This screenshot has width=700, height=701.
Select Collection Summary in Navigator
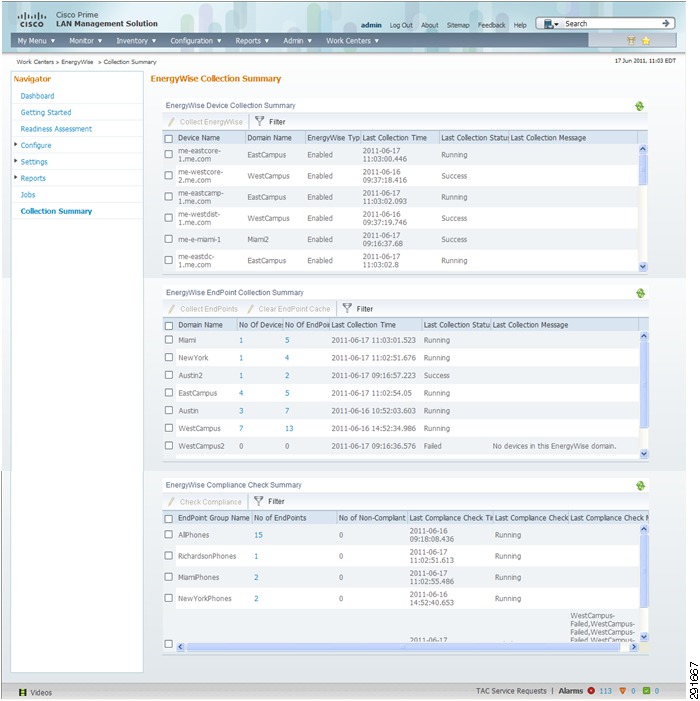[56, 211]
